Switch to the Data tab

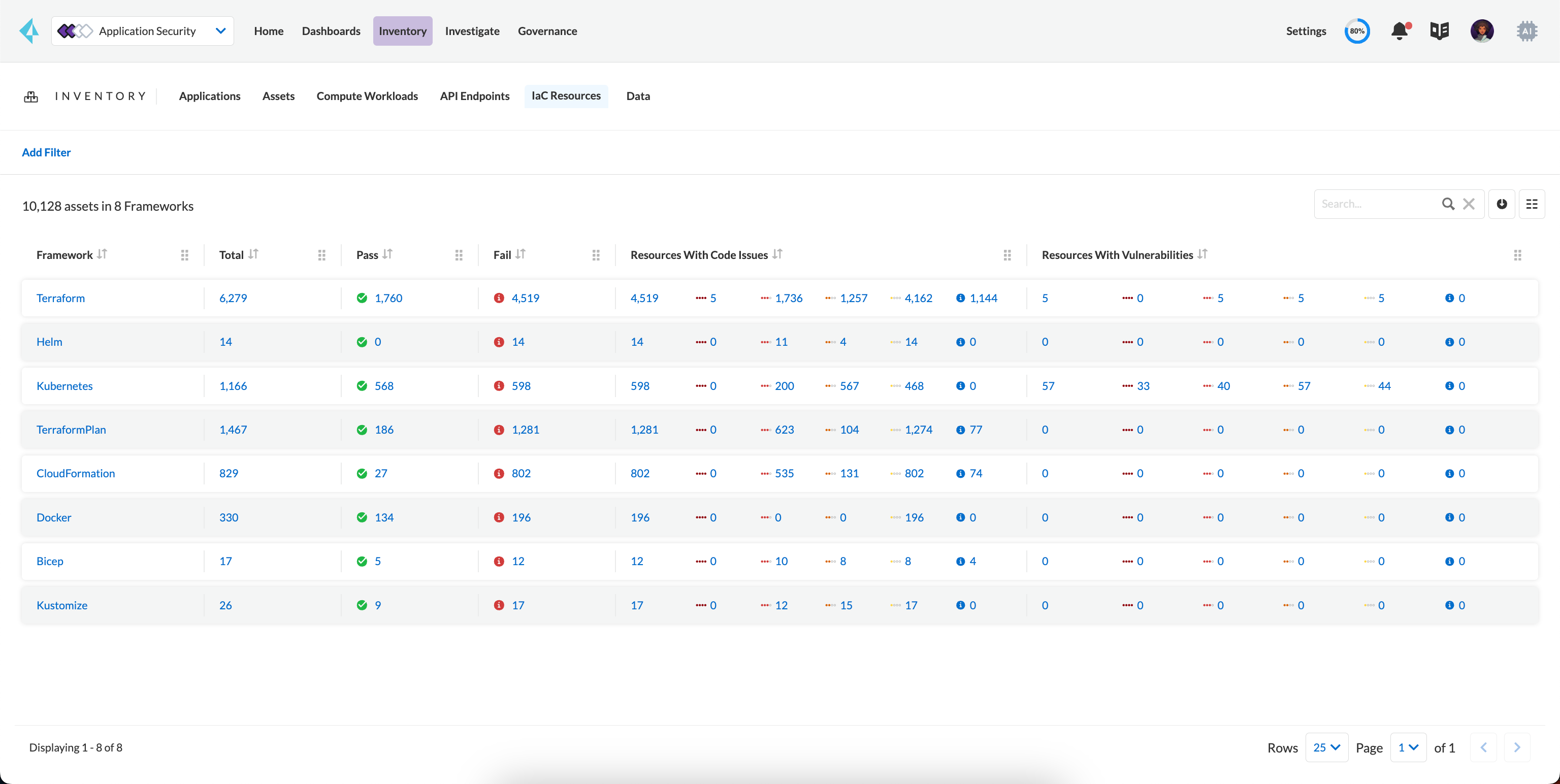[638, 96]
